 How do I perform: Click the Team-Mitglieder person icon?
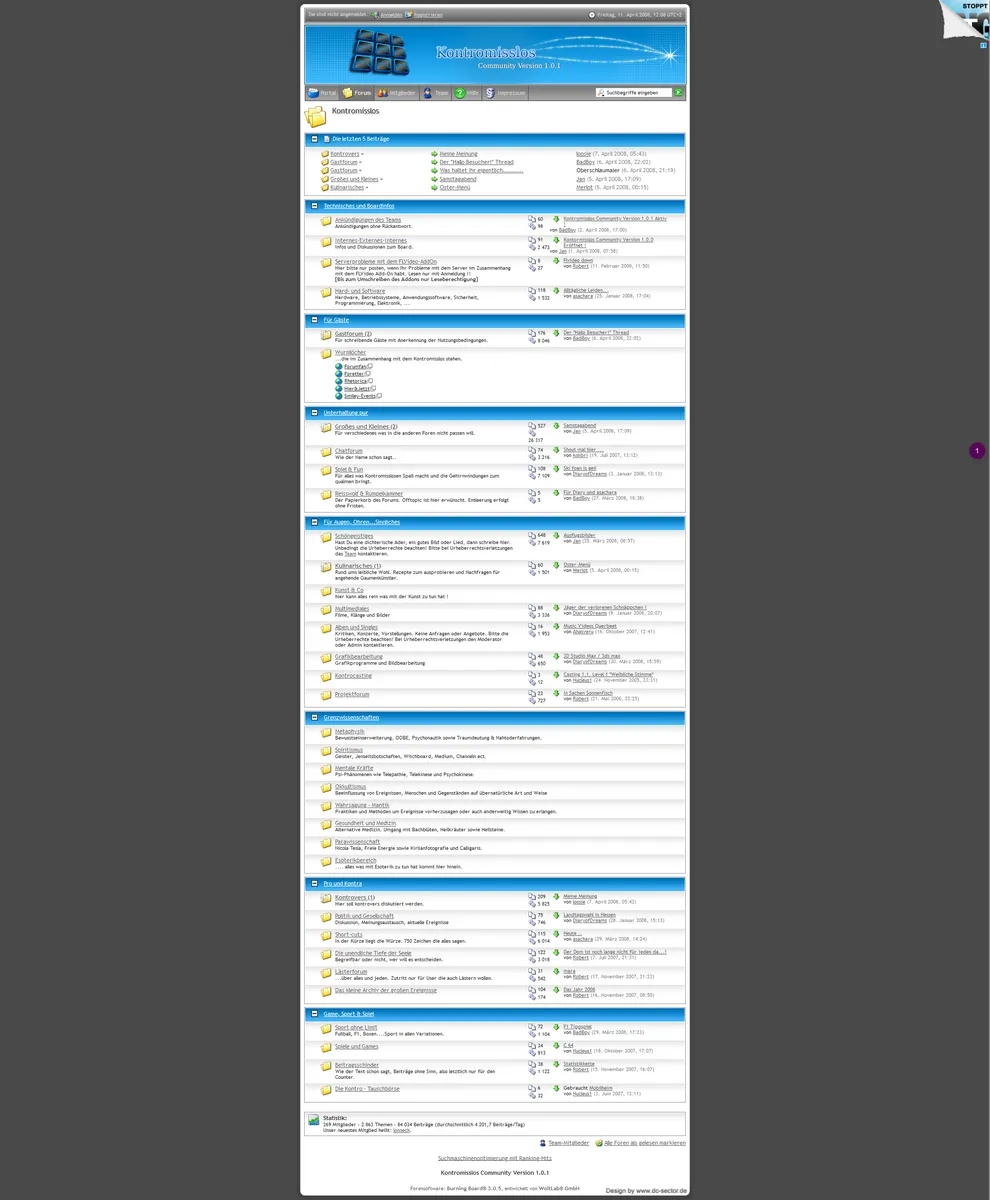tap(542, 1143)
